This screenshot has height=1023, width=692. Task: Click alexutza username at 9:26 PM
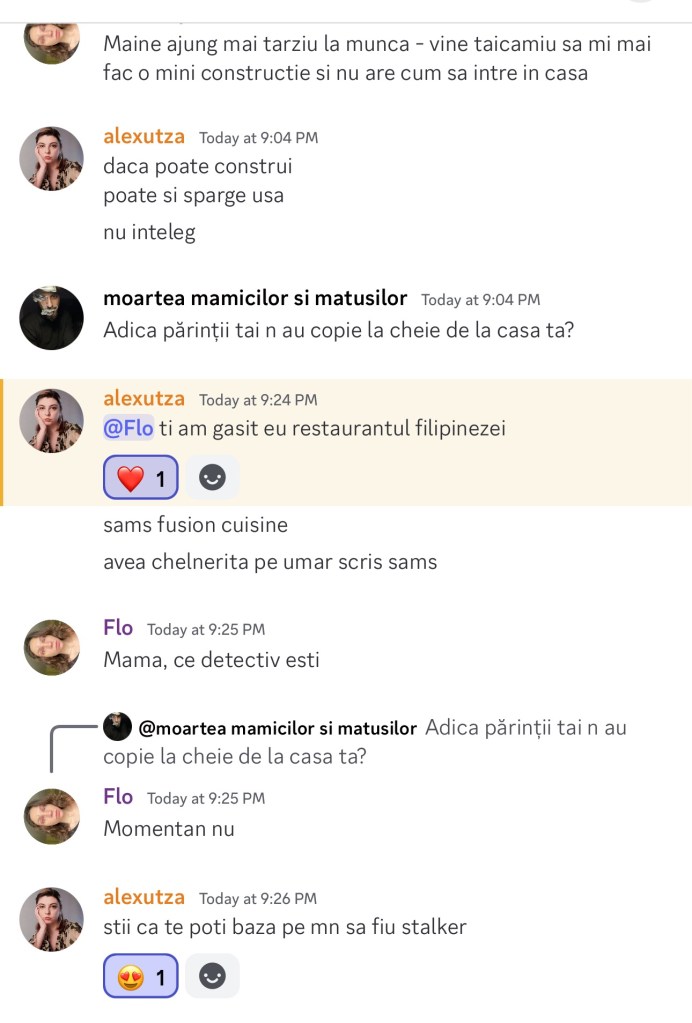click(x=144, y=897)
